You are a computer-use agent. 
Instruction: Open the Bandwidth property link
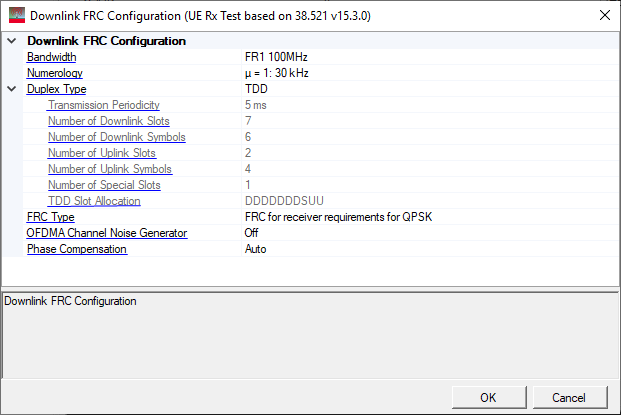coord(51,57)
